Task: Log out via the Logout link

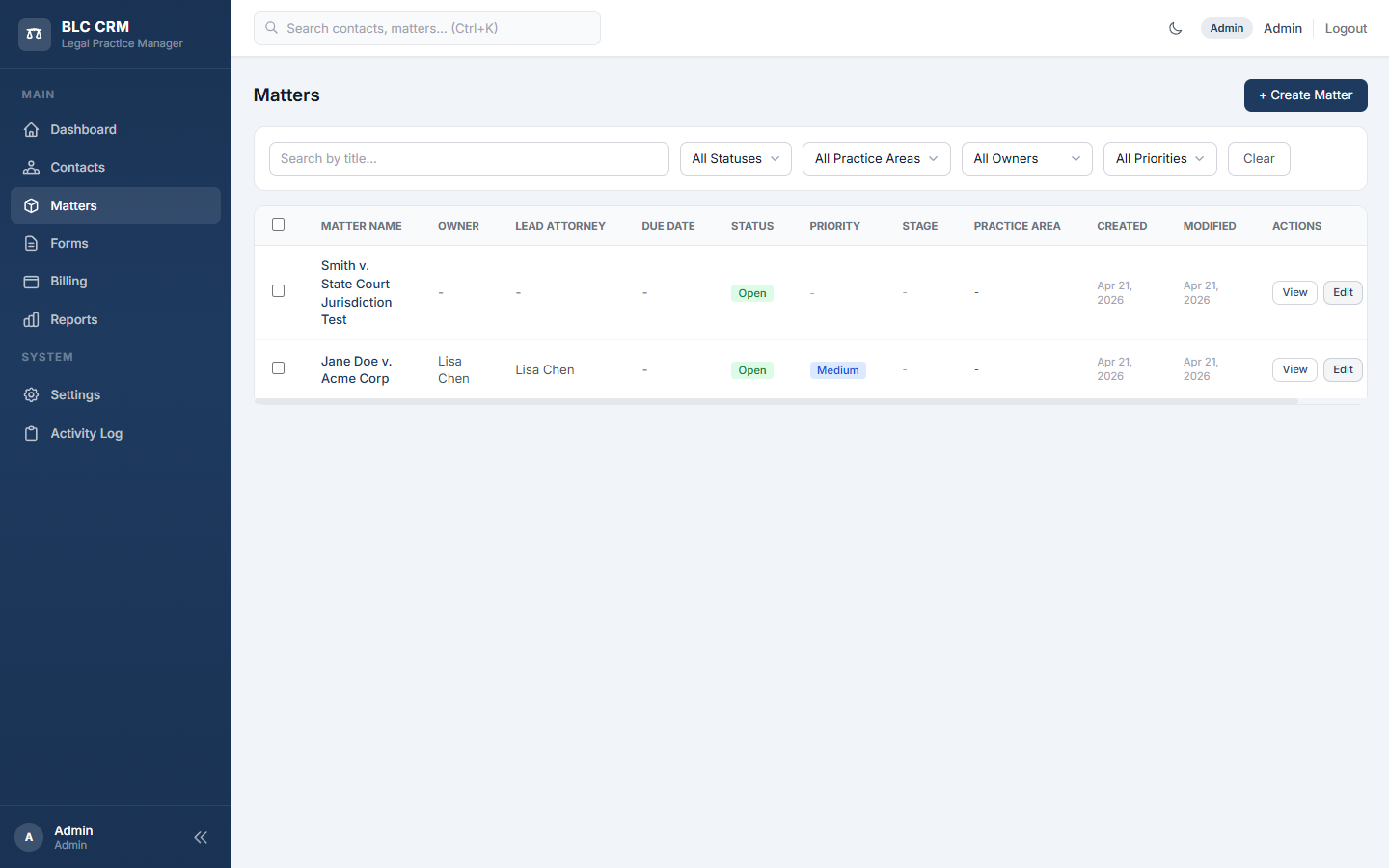Action: (x=1346, y=28)
